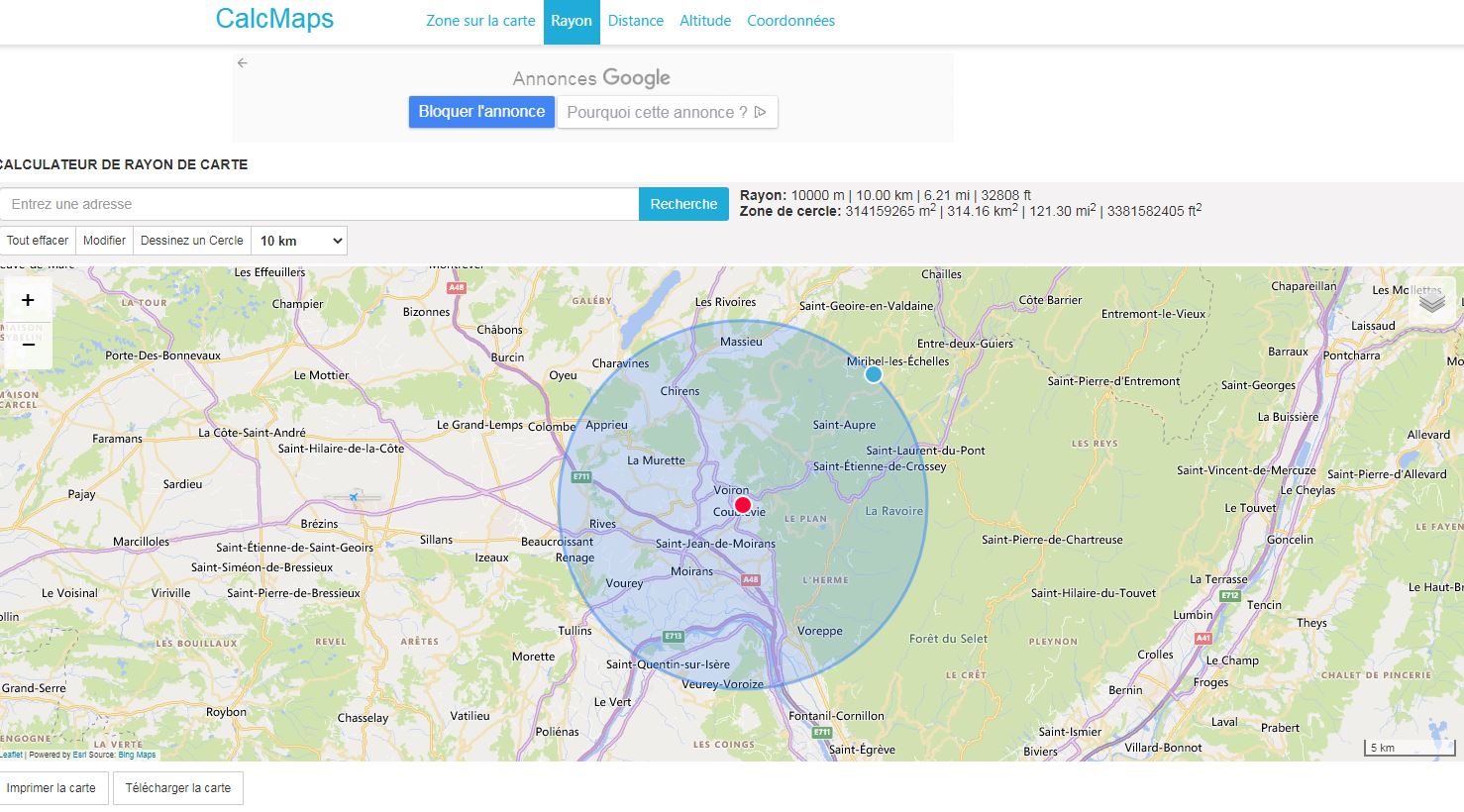Click the back arrow in the ad banner
Screen dimensions: 1464x812
pos(243,62)
